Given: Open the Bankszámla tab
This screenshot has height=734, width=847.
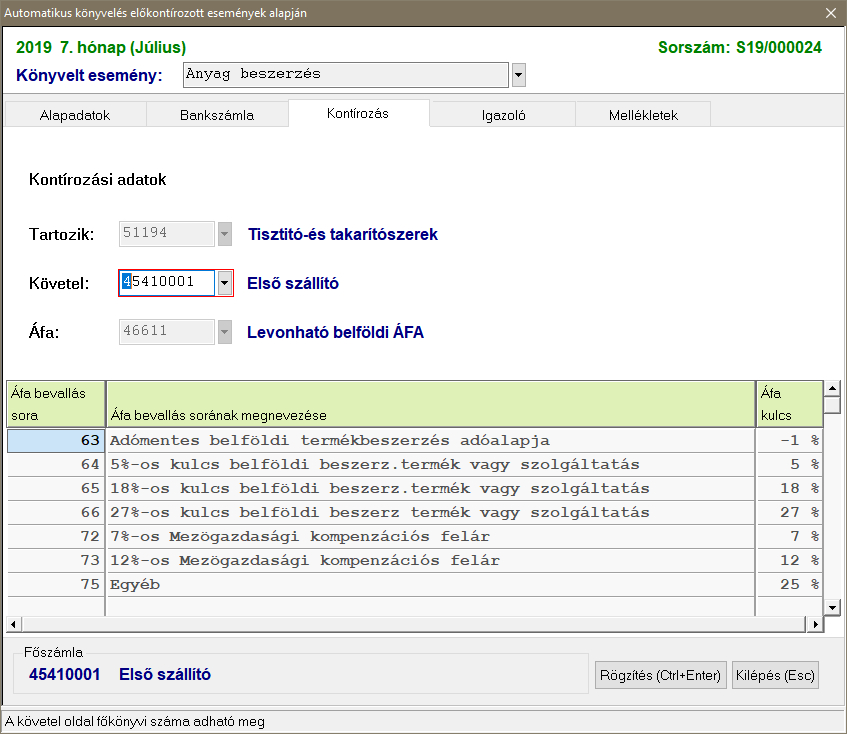Looking at the screenshot, I should 217,115.
